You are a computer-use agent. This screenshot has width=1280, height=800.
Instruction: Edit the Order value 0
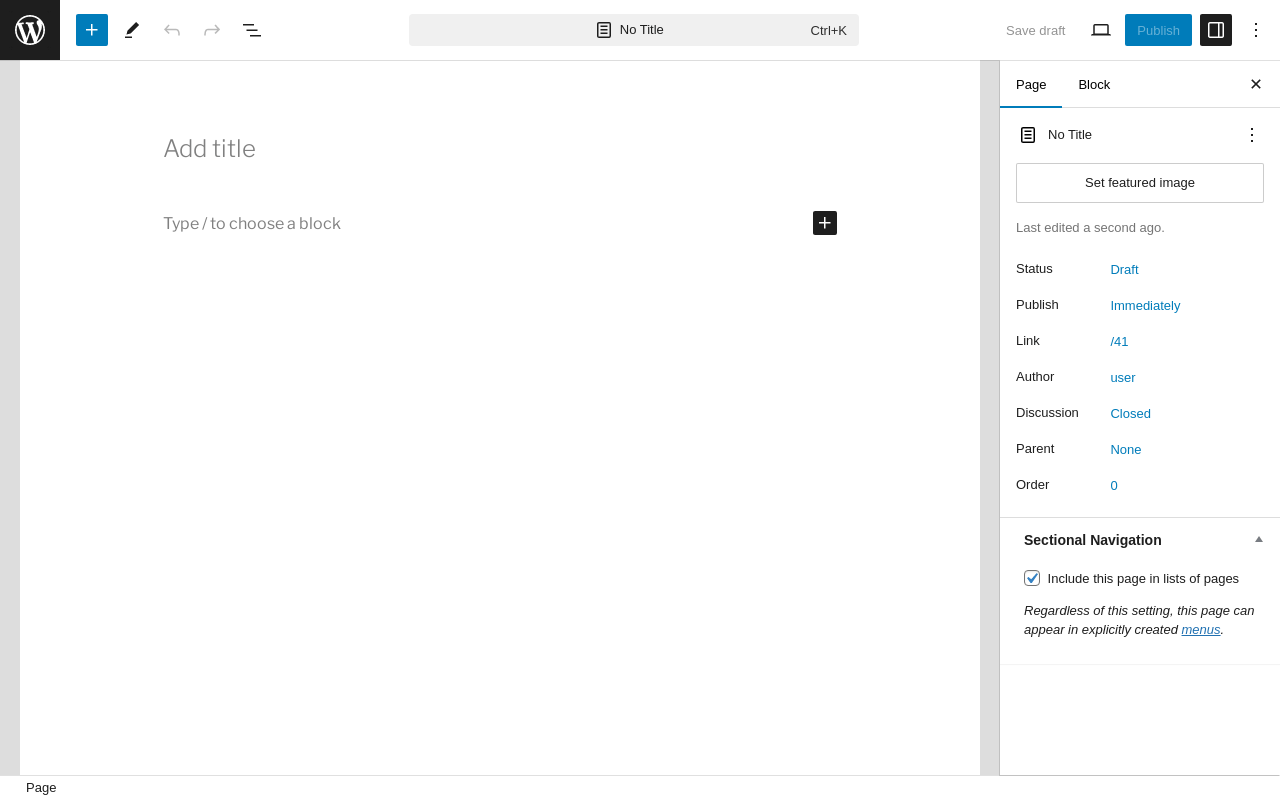1114,486
